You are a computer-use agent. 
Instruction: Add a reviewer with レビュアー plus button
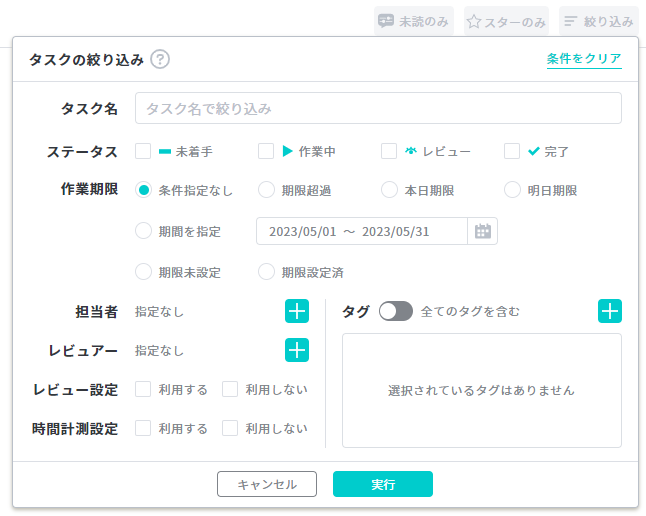[297, 350]
